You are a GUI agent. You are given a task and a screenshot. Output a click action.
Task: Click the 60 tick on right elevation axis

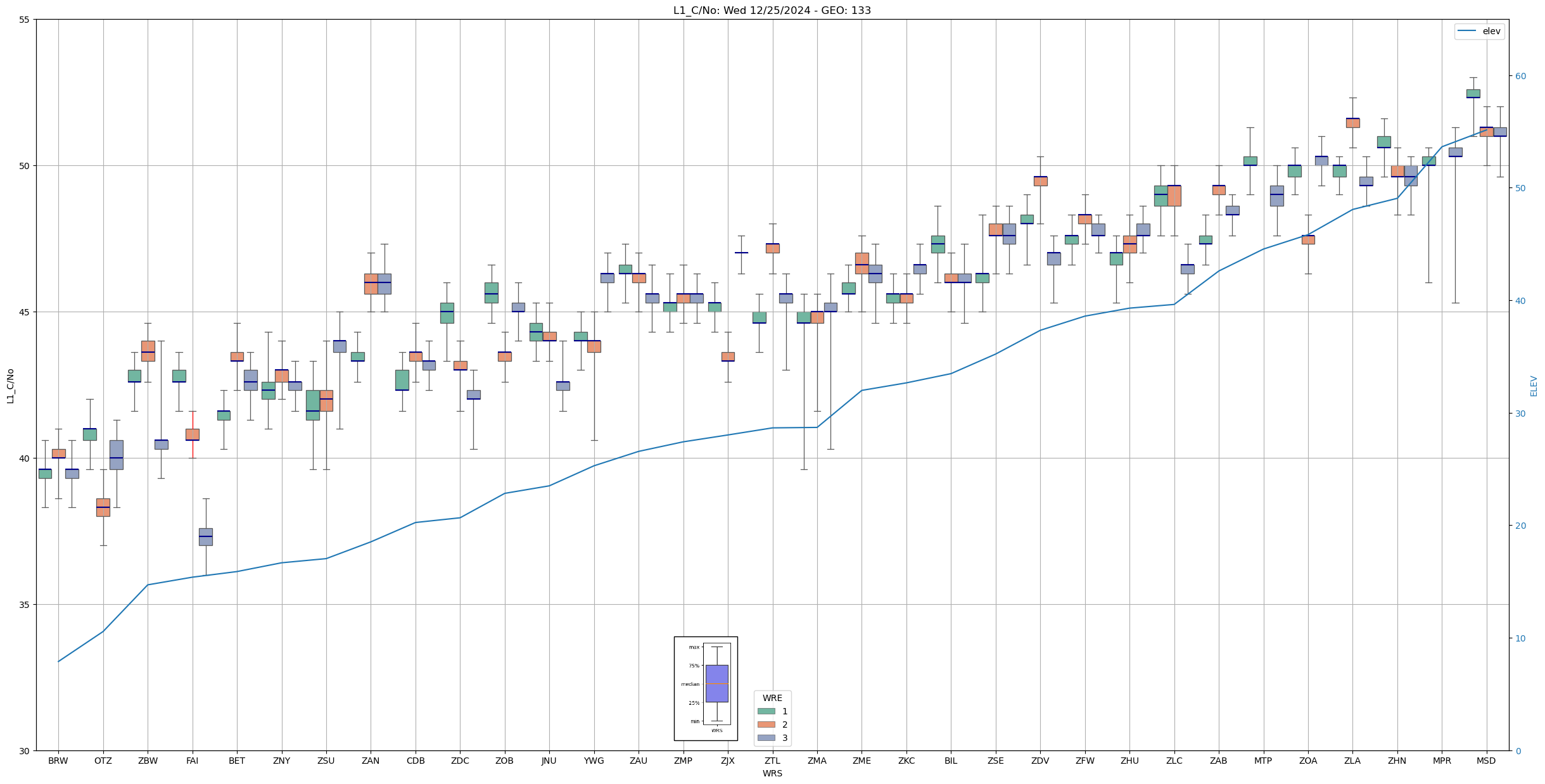point(1520,76)
